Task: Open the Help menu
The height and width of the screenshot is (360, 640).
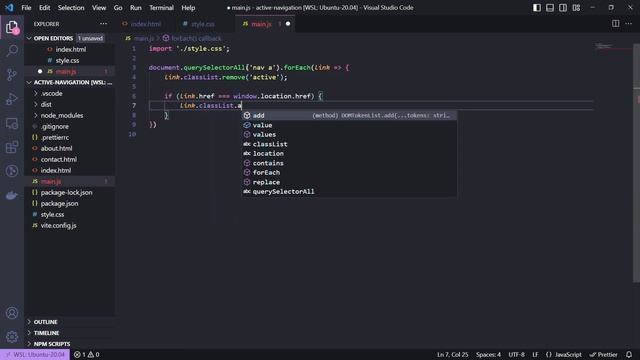Action: click(188, 8)
